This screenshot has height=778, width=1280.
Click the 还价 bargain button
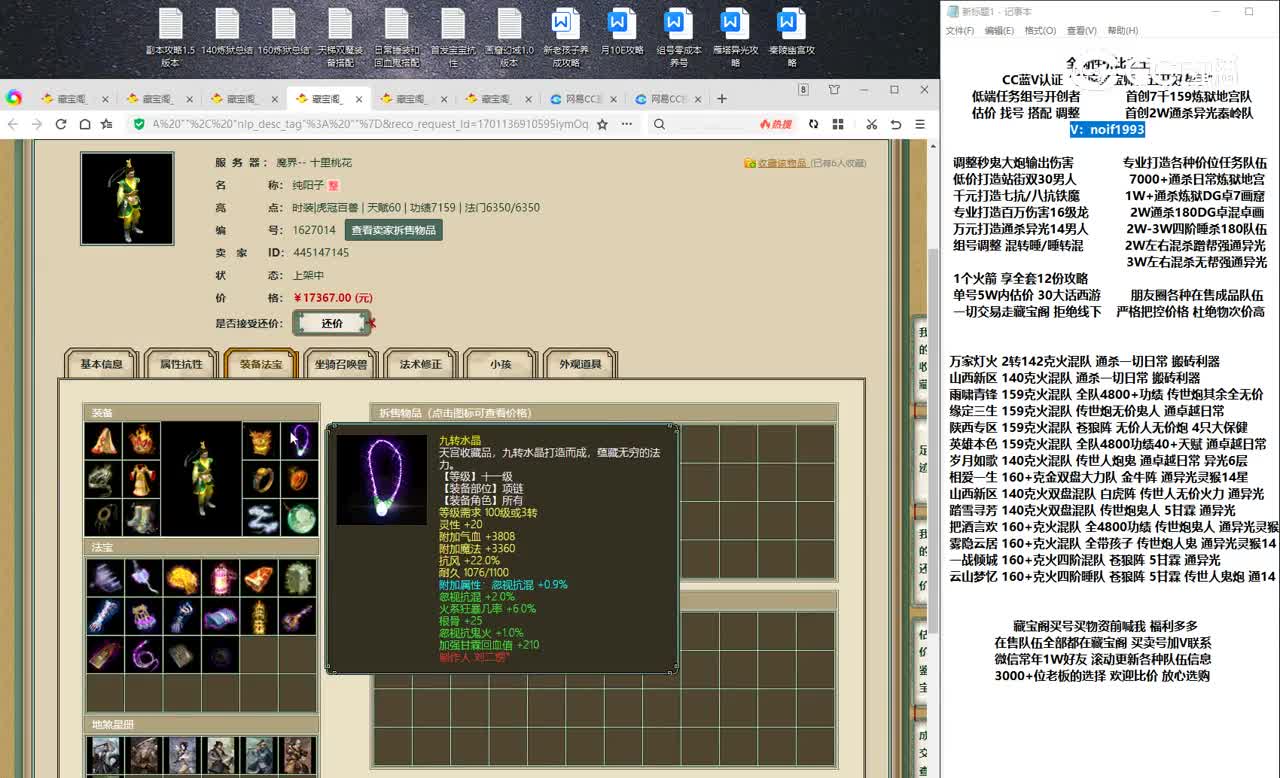click(x=332, y=323)
